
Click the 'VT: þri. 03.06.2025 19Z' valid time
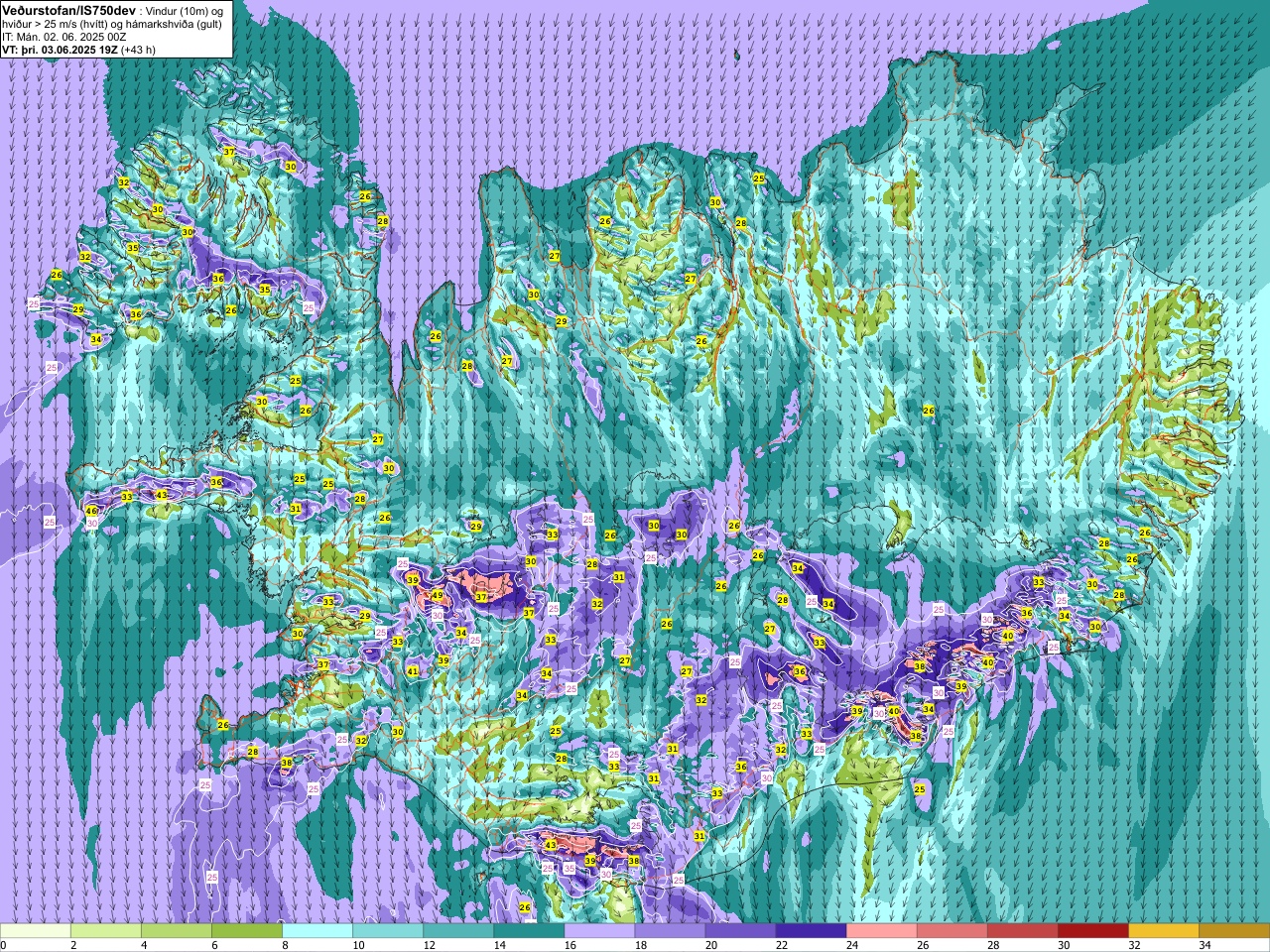pos(60,50)
